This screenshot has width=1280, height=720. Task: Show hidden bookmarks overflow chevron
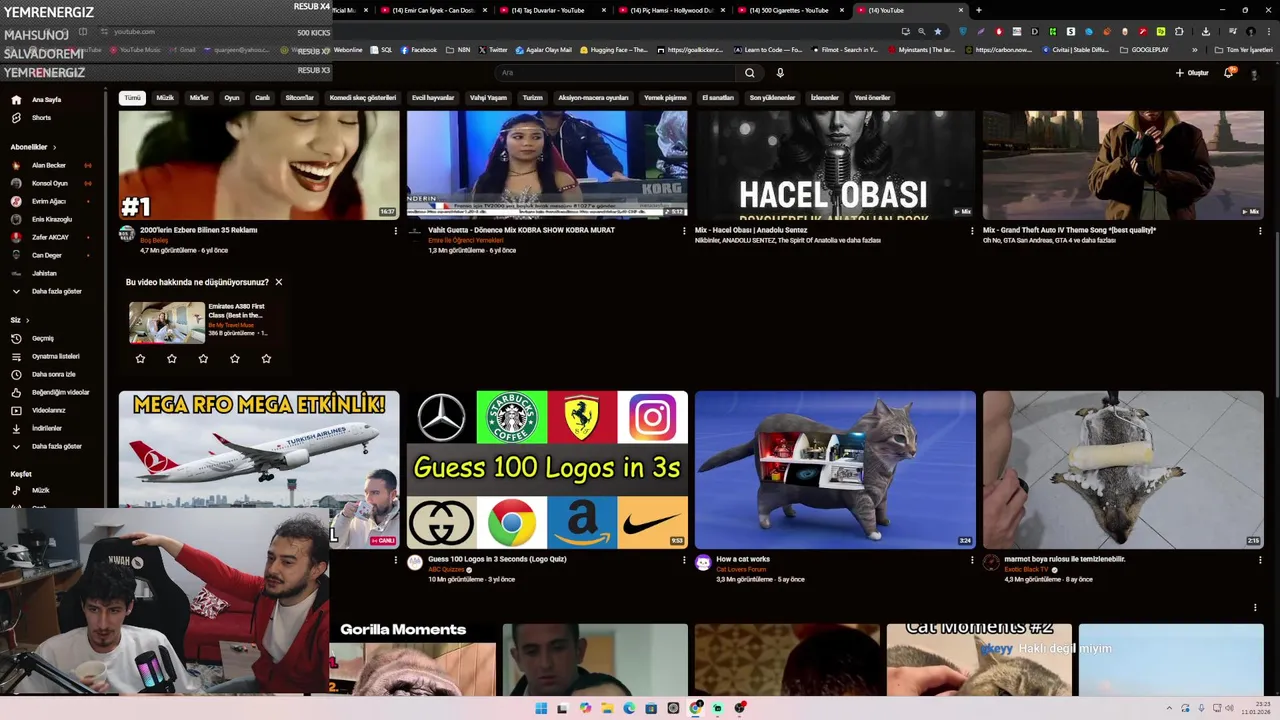click(x=1194, y=50)
